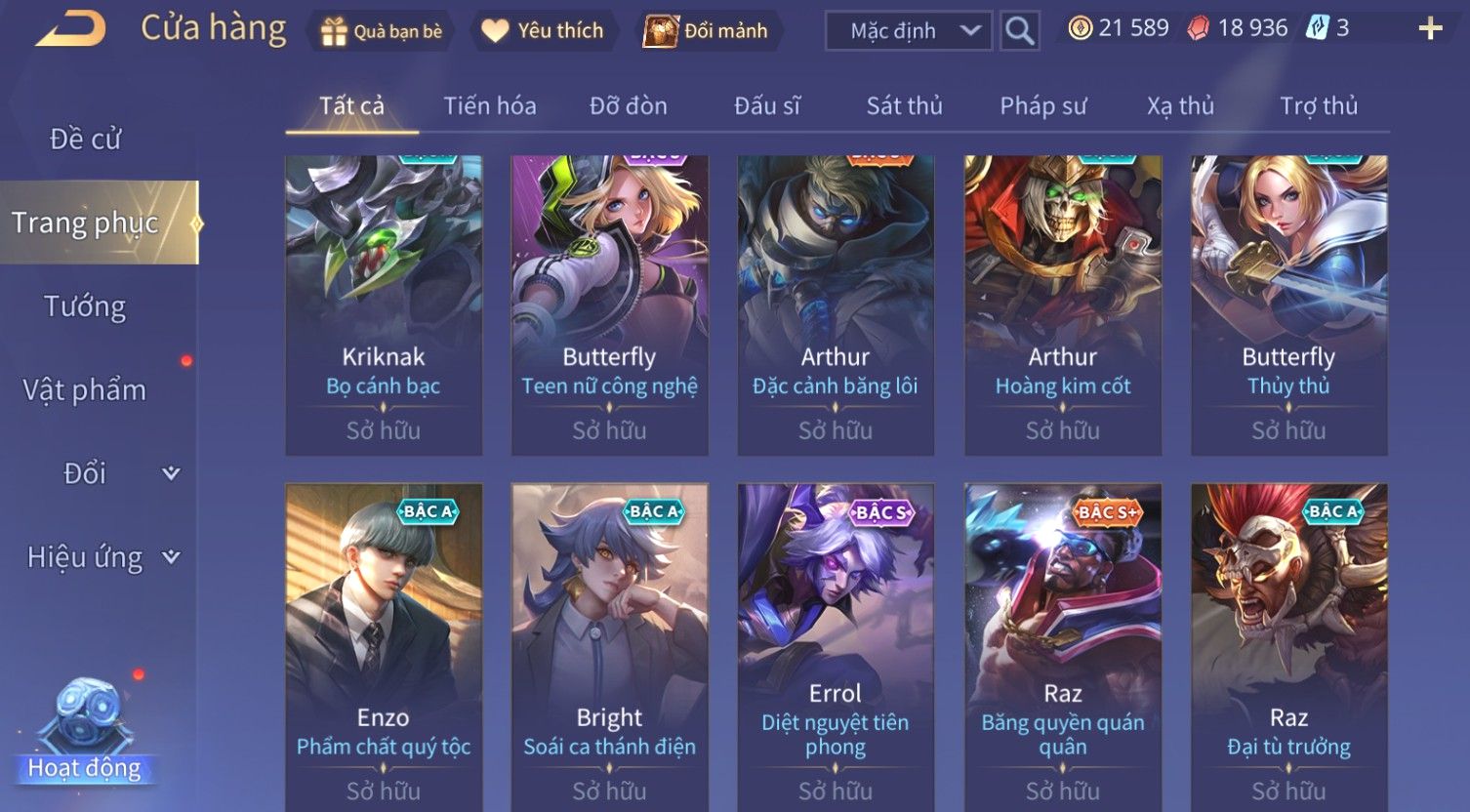Switch to the Sát thủ tab
This screenshot has width=1470, height=812.
[x=904, y=105]
